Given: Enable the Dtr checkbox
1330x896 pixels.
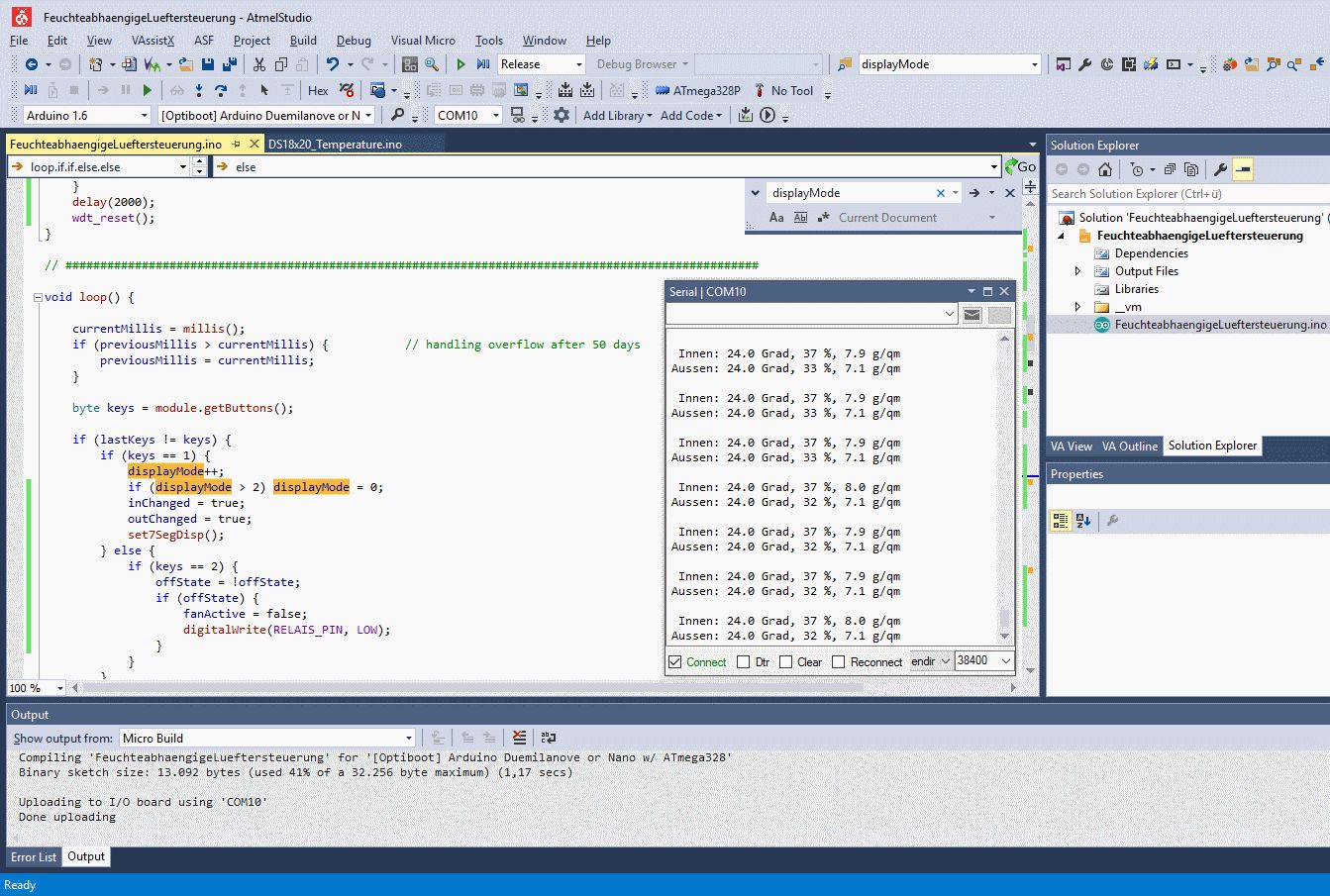Looking at the screenshot, I should [x=744, y=661].
